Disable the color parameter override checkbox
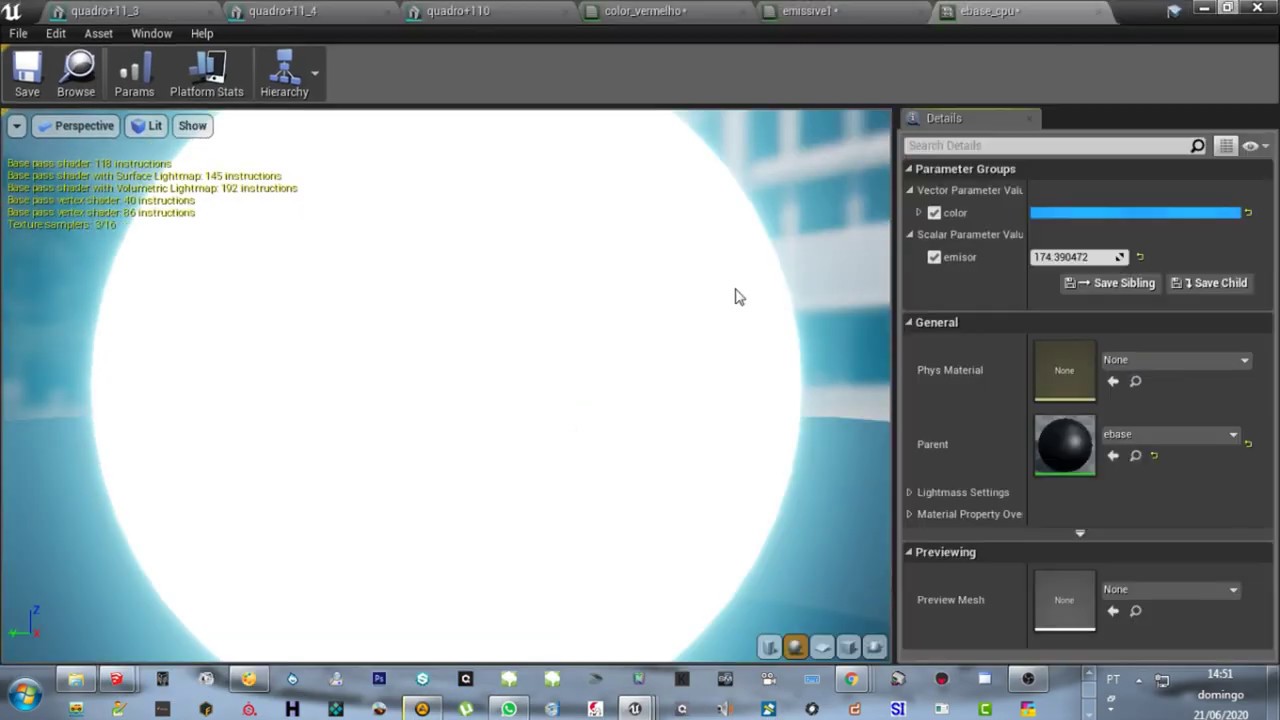 [934, 213]
